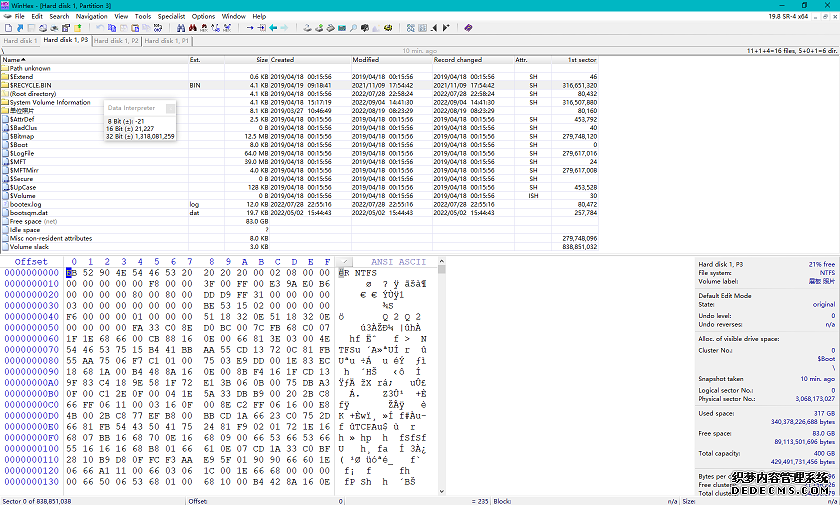Click the Open Disk toolbar icon
This screenshot has width=840, height=505.
[307, 28]
